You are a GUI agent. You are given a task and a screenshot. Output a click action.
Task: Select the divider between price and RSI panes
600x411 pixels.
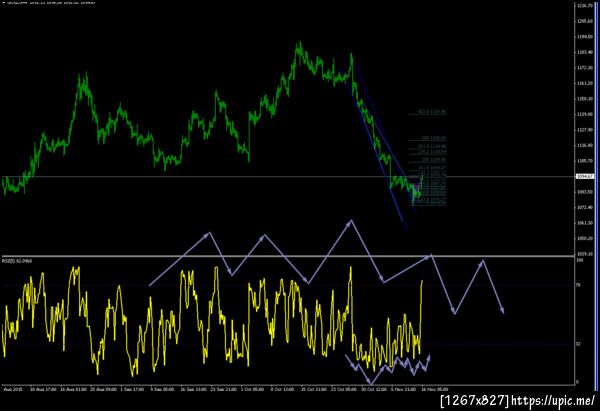[x=288, y=256]
